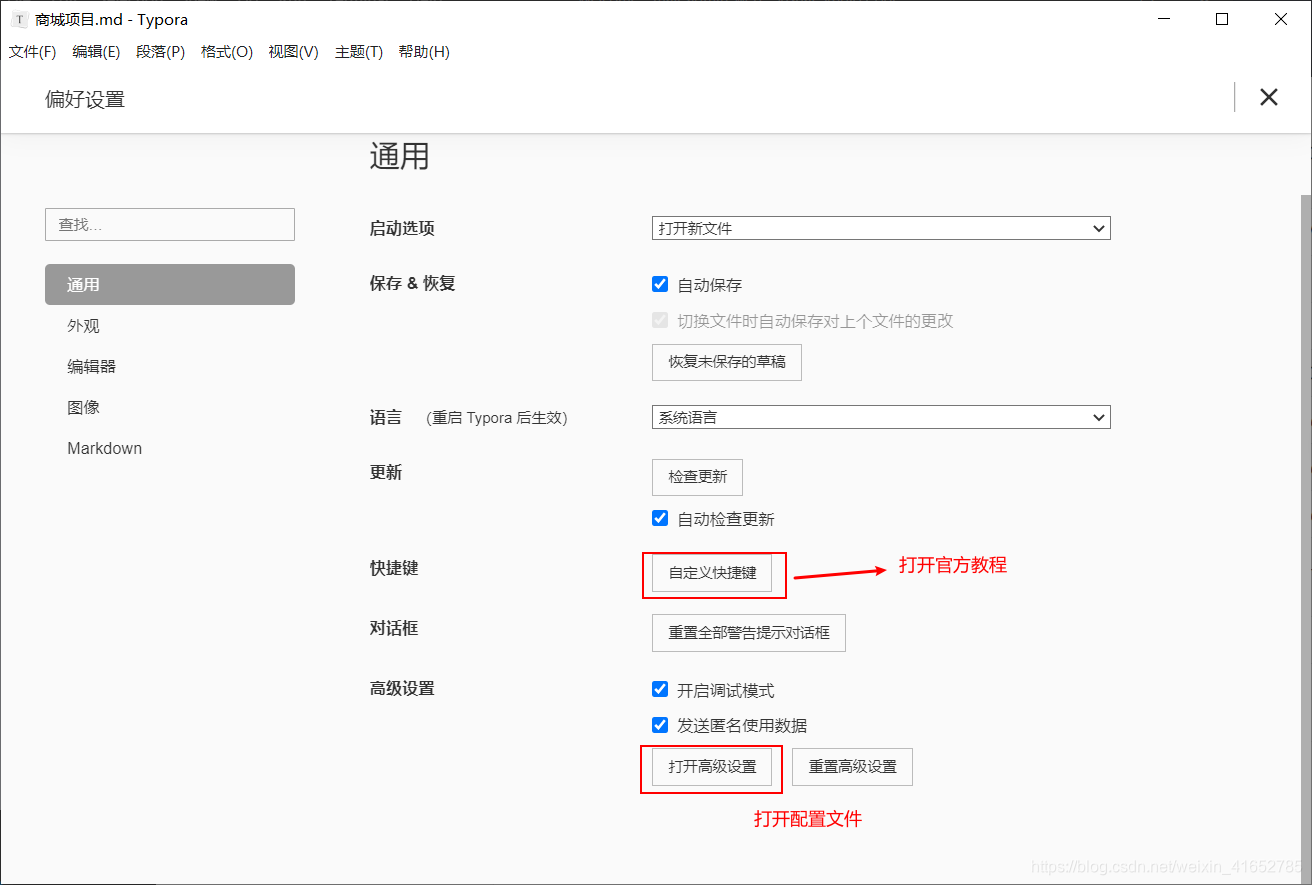Click the 偏好设置 header title
This screenshot has width=1312, height=885.
(85, 99)
